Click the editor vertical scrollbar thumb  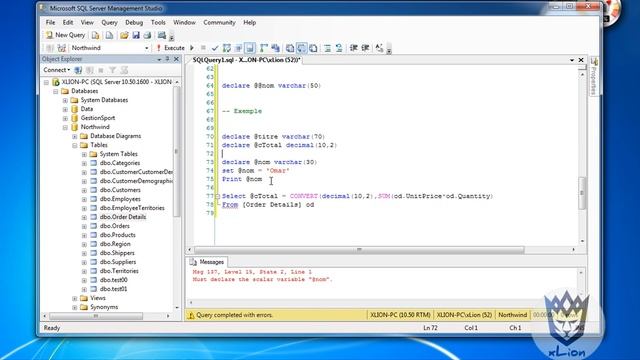[582, 193]
